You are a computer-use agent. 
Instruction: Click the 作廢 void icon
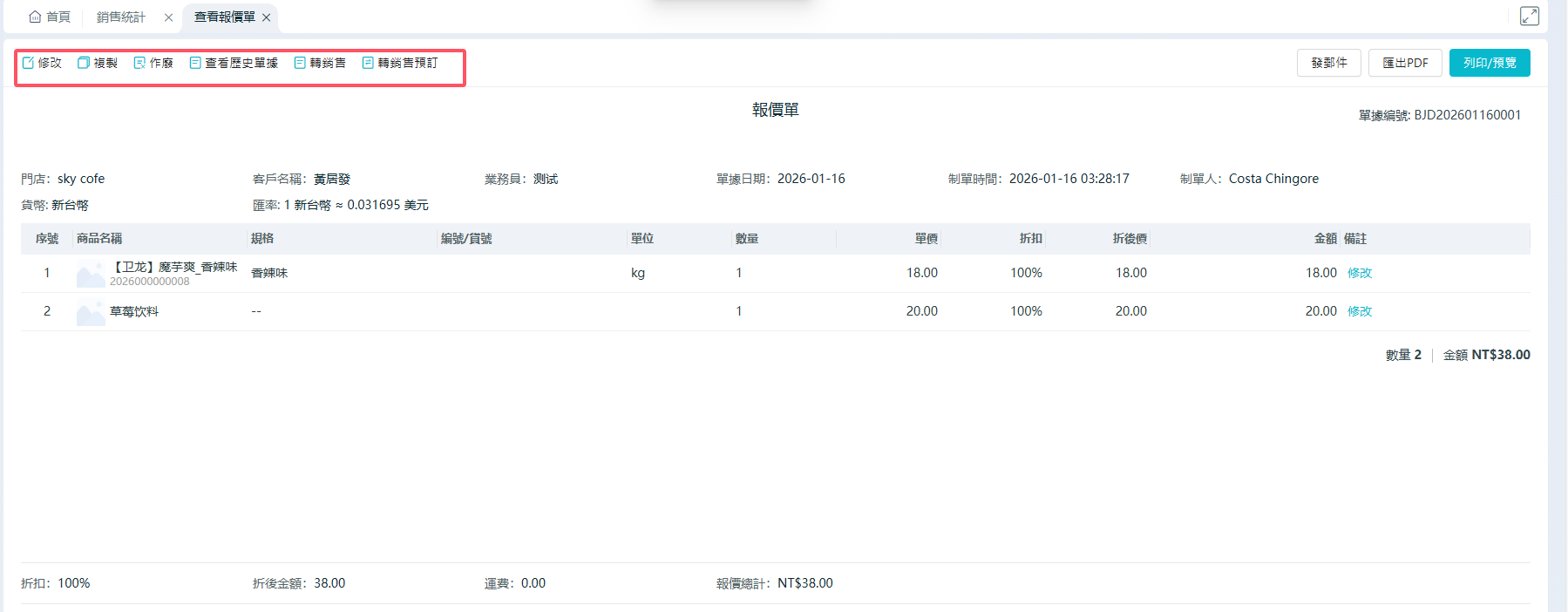tap(139, 63)
